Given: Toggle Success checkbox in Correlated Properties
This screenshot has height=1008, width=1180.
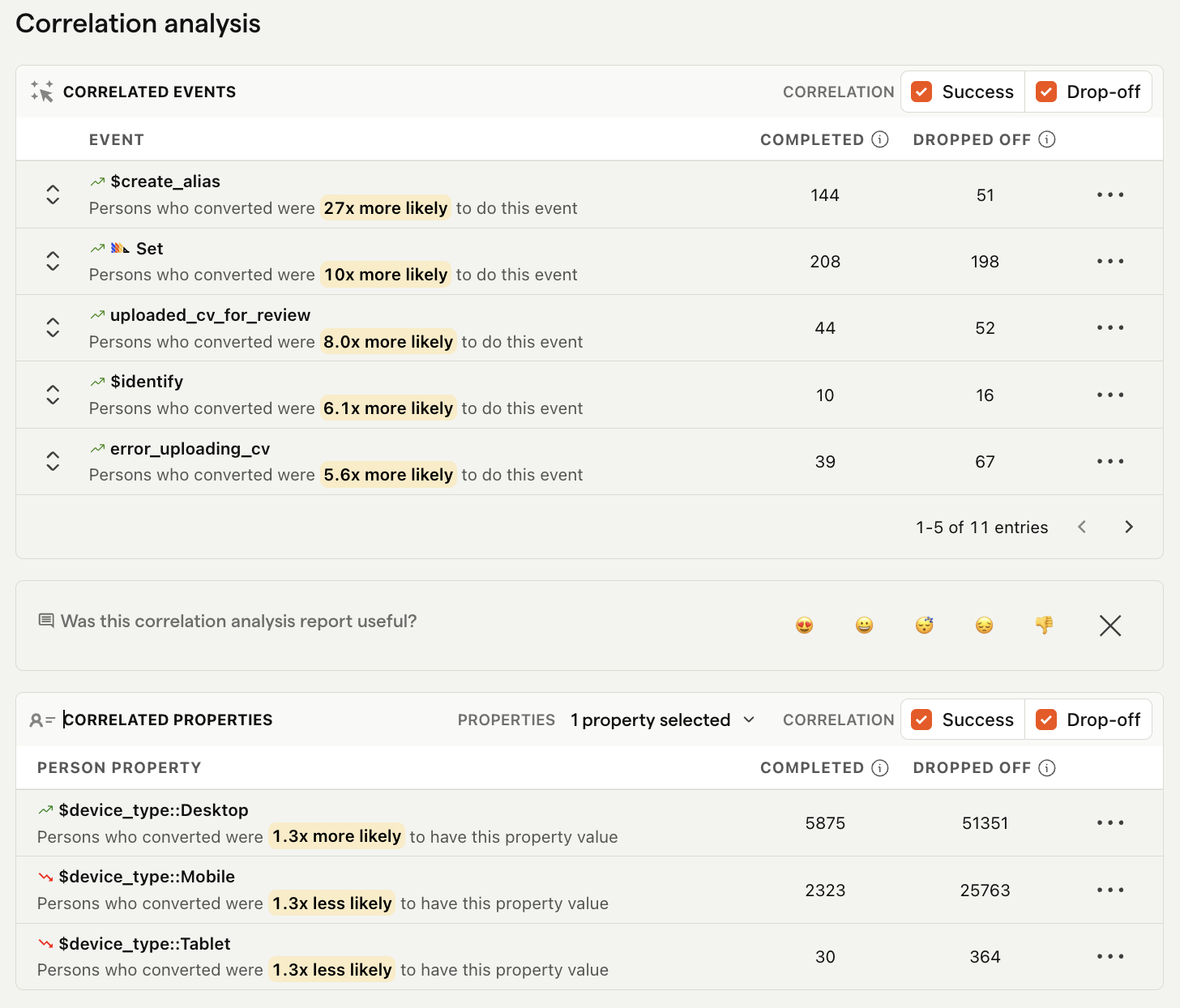Looking at the screenshot, I should (x=921, y=720).
